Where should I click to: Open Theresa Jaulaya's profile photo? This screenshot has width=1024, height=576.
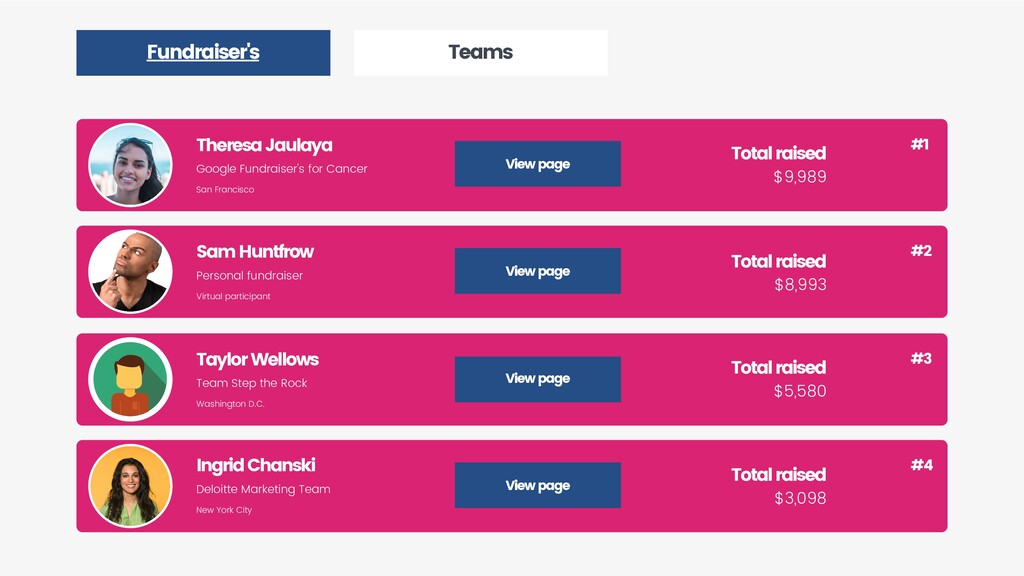pyautogui.click(x=131, y=165)
